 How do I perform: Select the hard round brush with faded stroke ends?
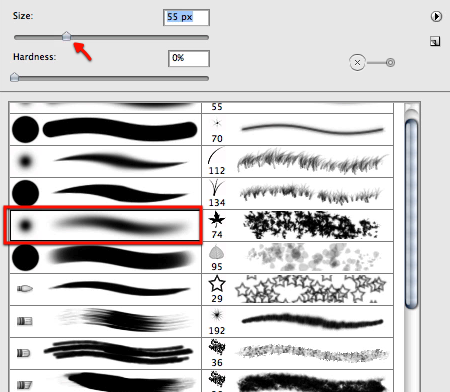click(105, 257)
